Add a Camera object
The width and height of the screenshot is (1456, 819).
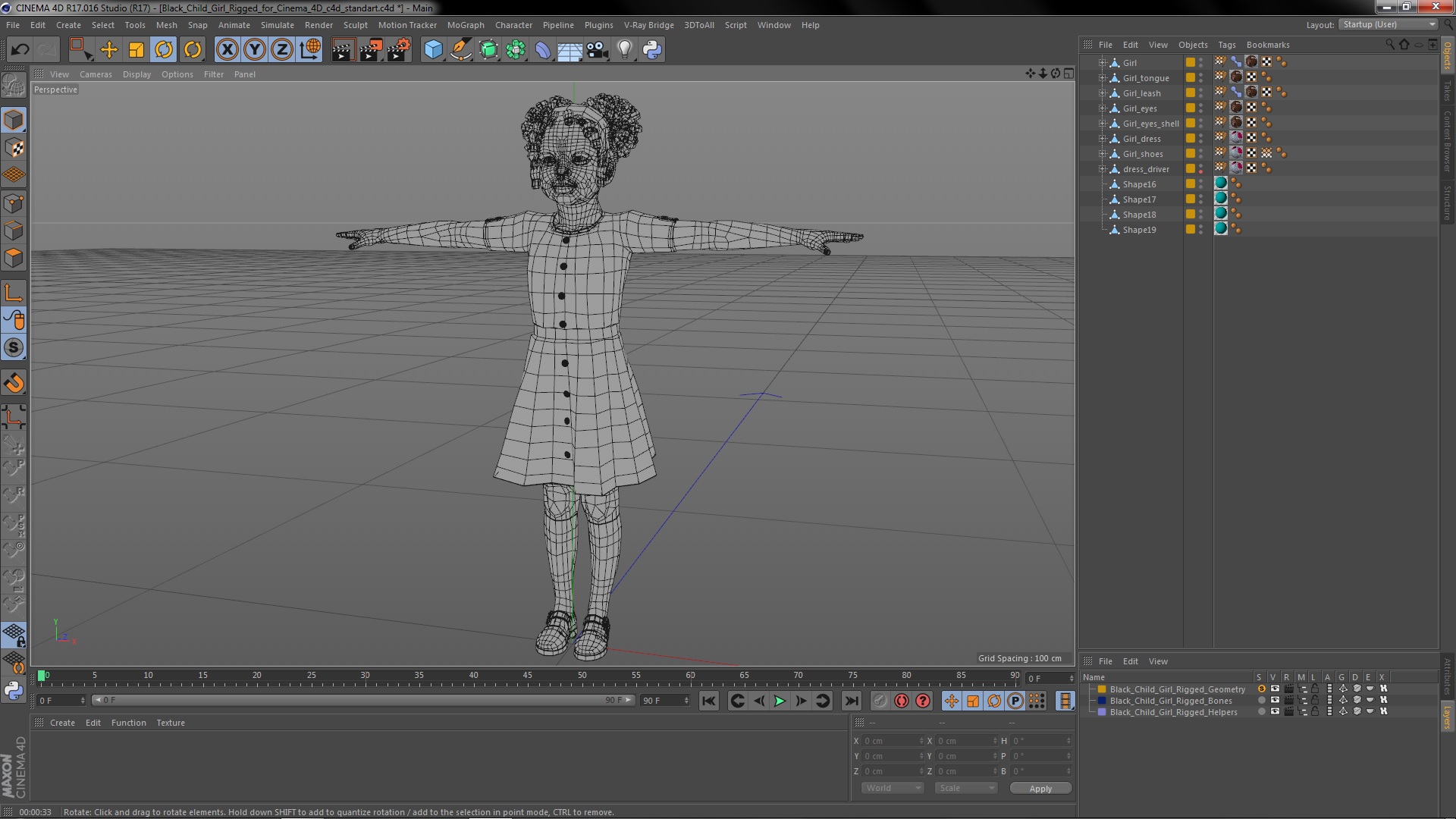[x=598, y=50]
